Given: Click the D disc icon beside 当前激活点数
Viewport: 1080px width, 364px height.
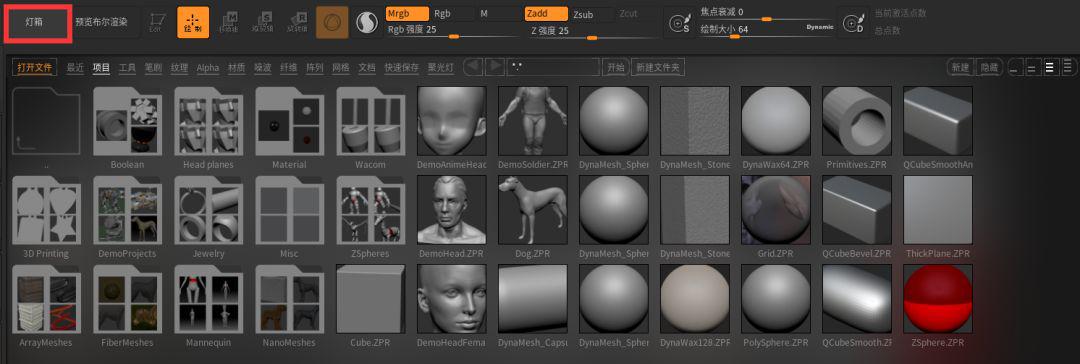Looking at the screenshot, I should tap(853, 23).
